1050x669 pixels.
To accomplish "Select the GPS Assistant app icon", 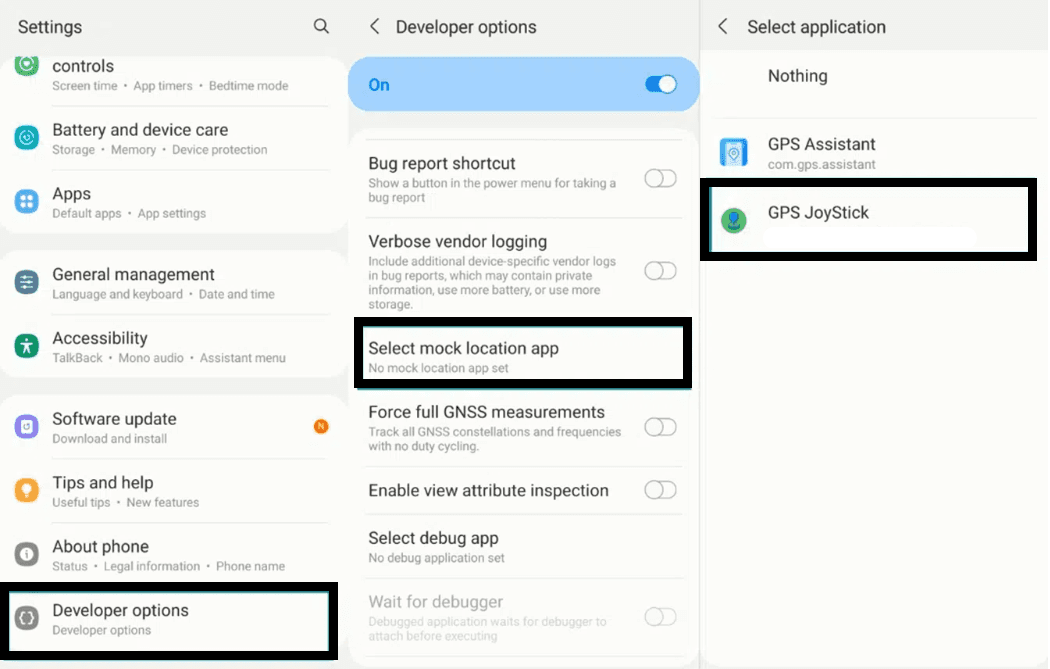I will point(734,153).
